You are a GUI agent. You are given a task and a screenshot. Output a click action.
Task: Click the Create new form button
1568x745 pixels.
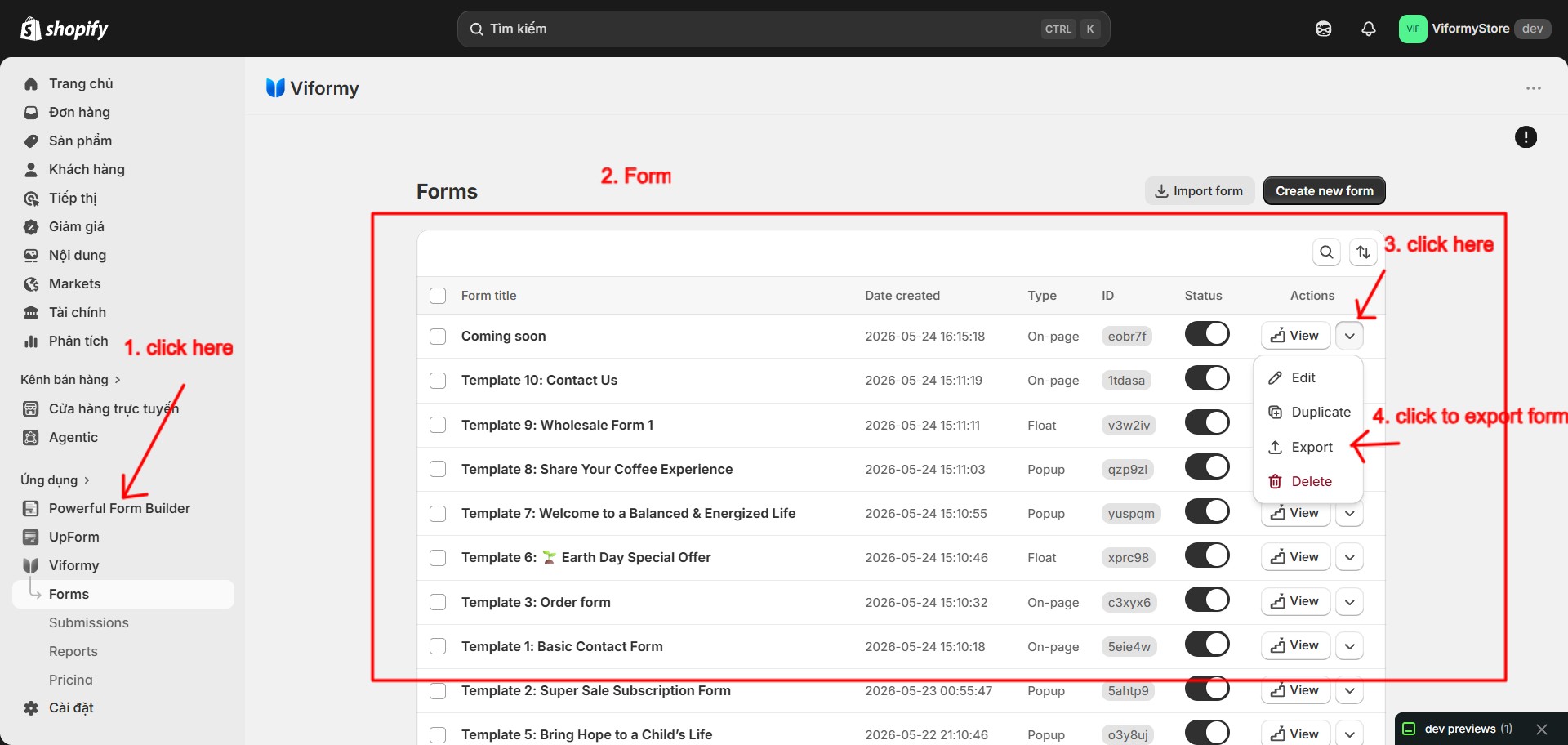[1325, 191]
